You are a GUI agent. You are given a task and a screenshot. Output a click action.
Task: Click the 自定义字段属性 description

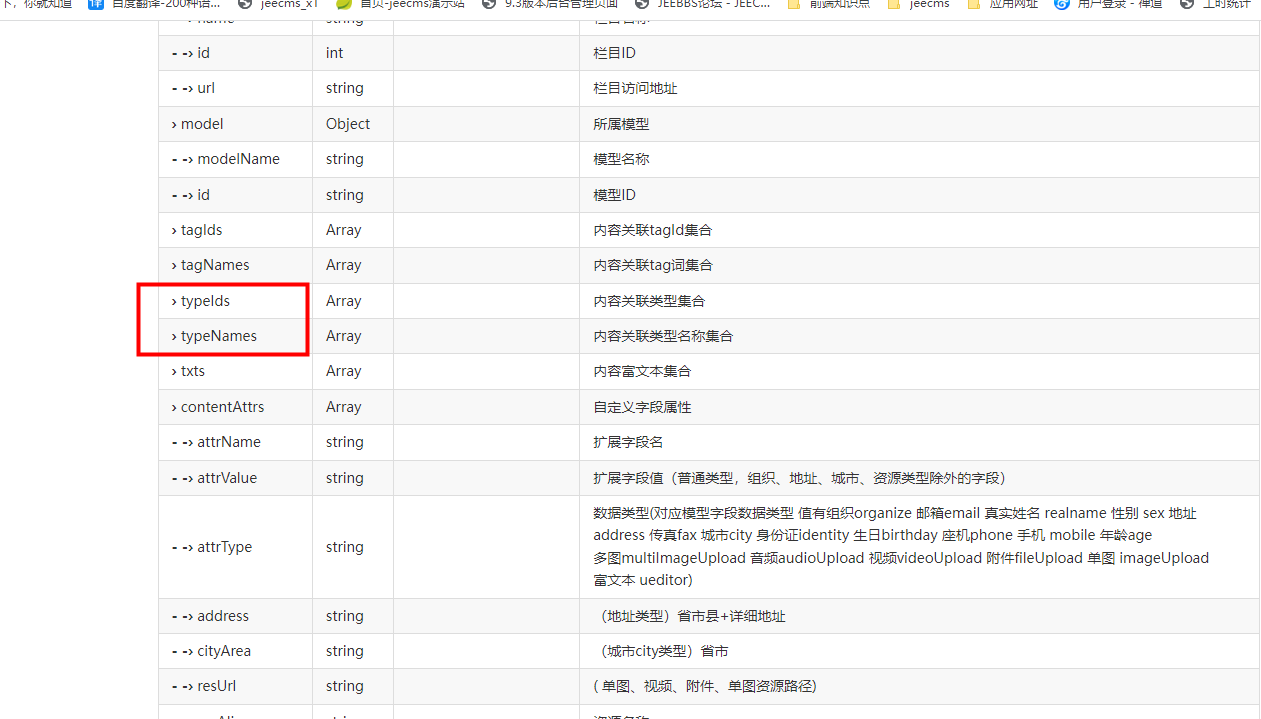pyautogui.click(x=642, y=407)
